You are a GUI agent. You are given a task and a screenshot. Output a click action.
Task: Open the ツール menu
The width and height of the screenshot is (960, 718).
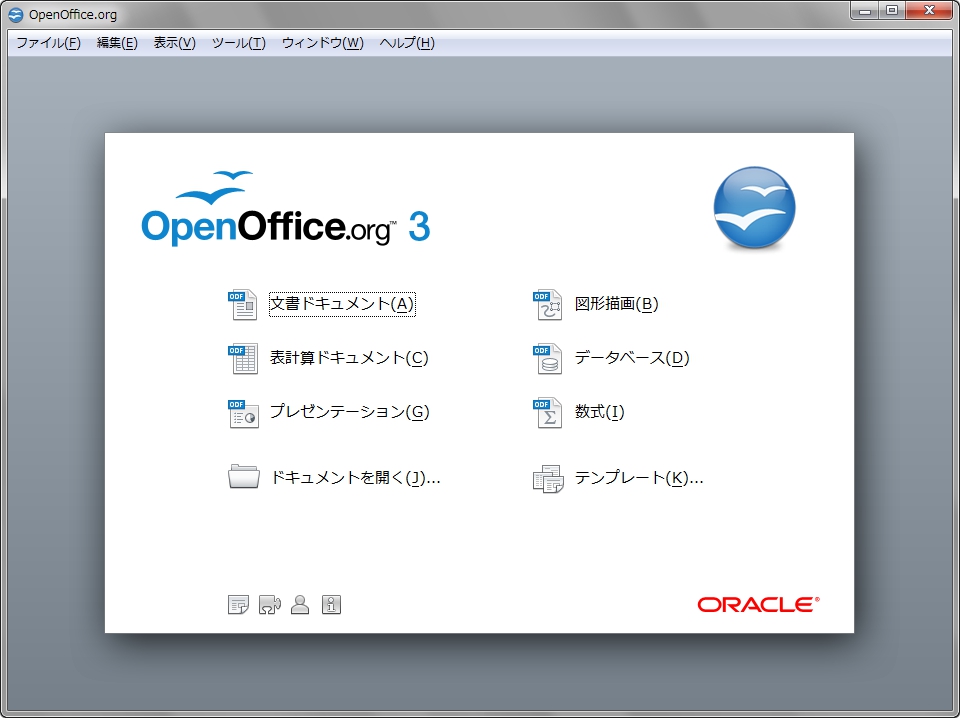238,43
